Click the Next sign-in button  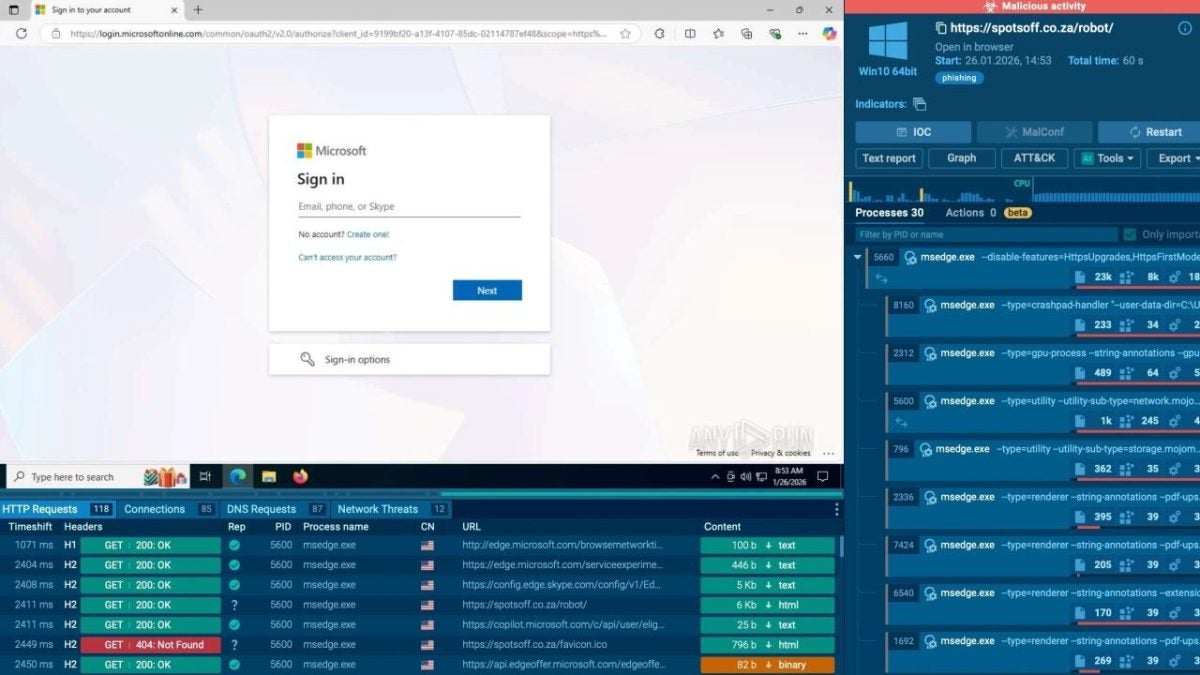487,290
